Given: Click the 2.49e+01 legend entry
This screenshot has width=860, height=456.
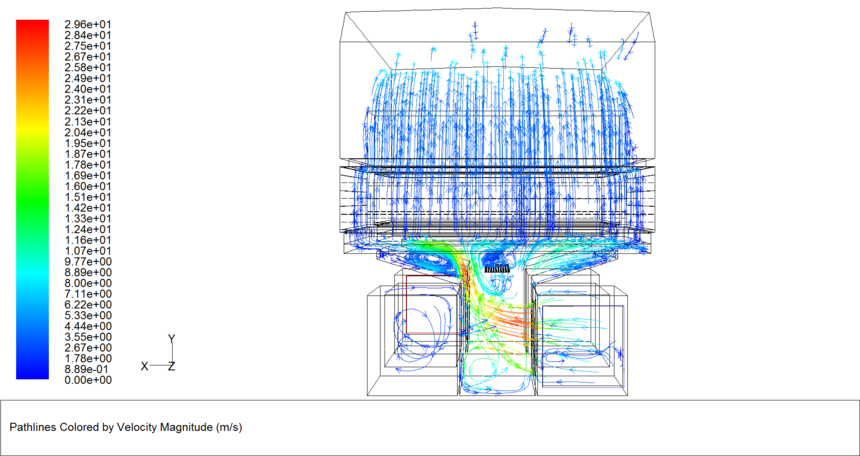Looking at the screenshot, I should (88, 78).
